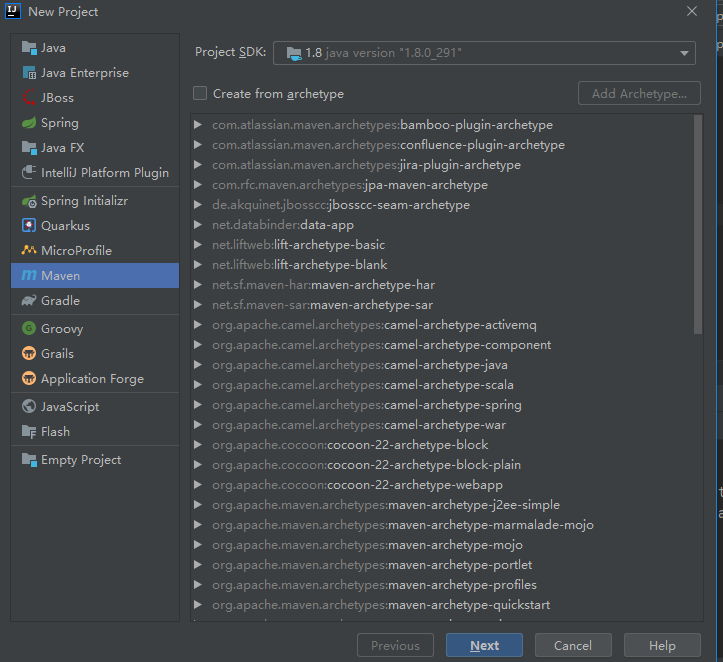Click the JavaScript globe icon
The image size is (723, 662).
pos(29,407)
